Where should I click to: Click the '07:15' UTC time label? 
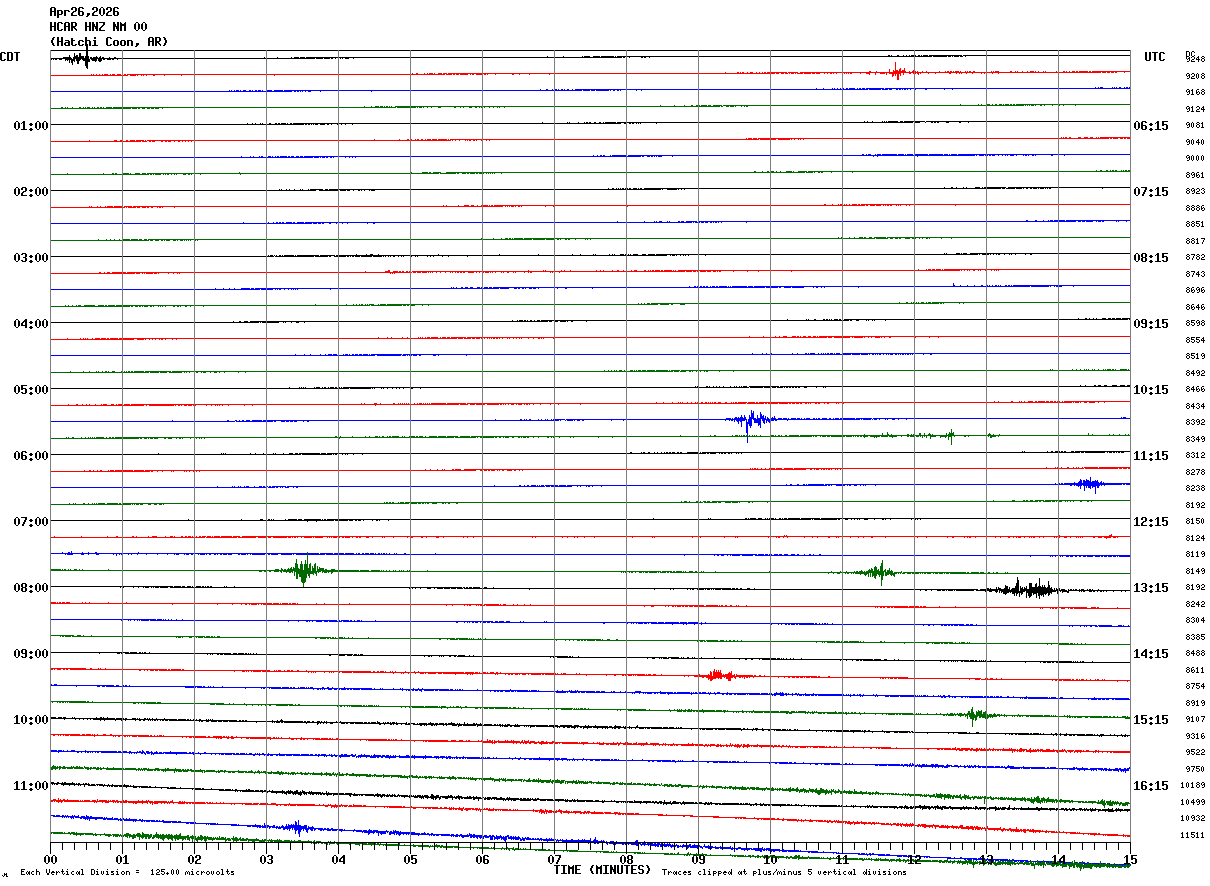(x=1151, y=192)
